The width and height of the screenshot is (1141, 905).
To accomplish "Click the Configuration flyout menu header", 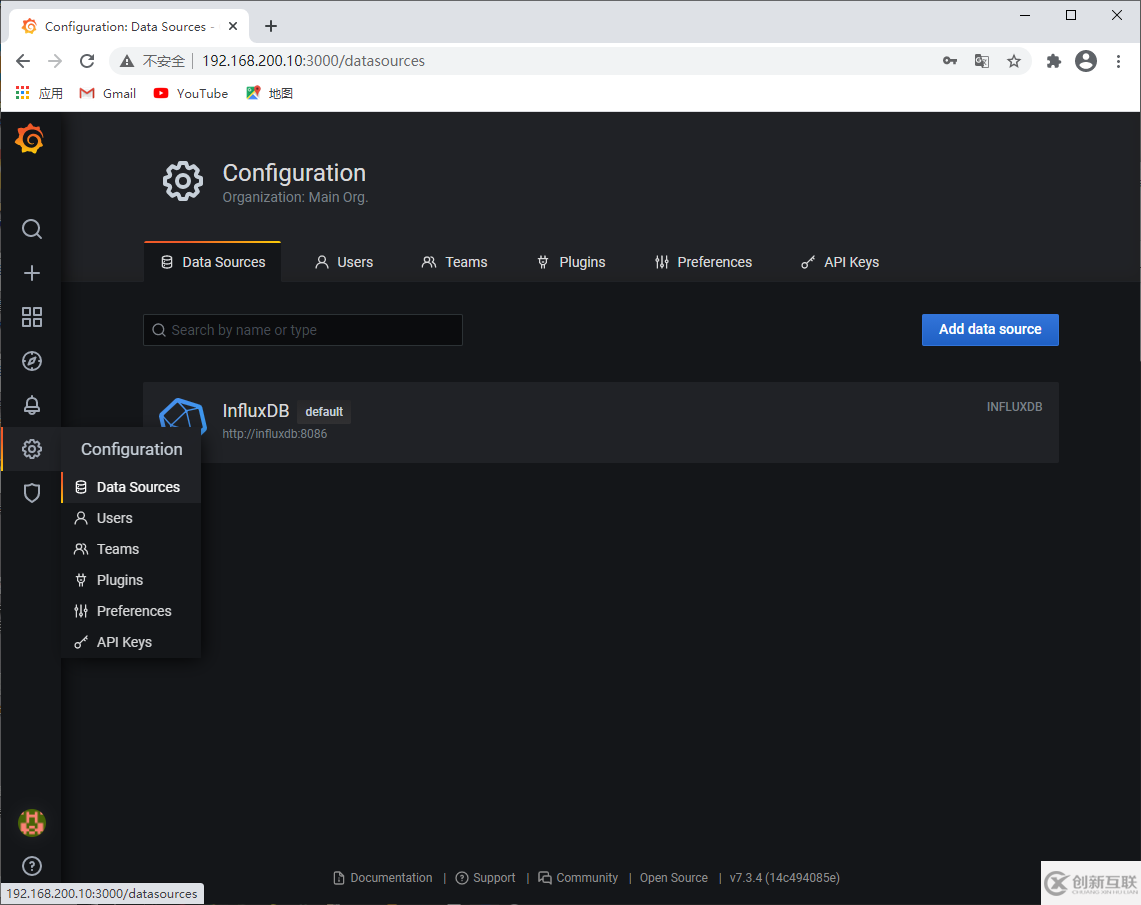I will [x=131, y=449].
